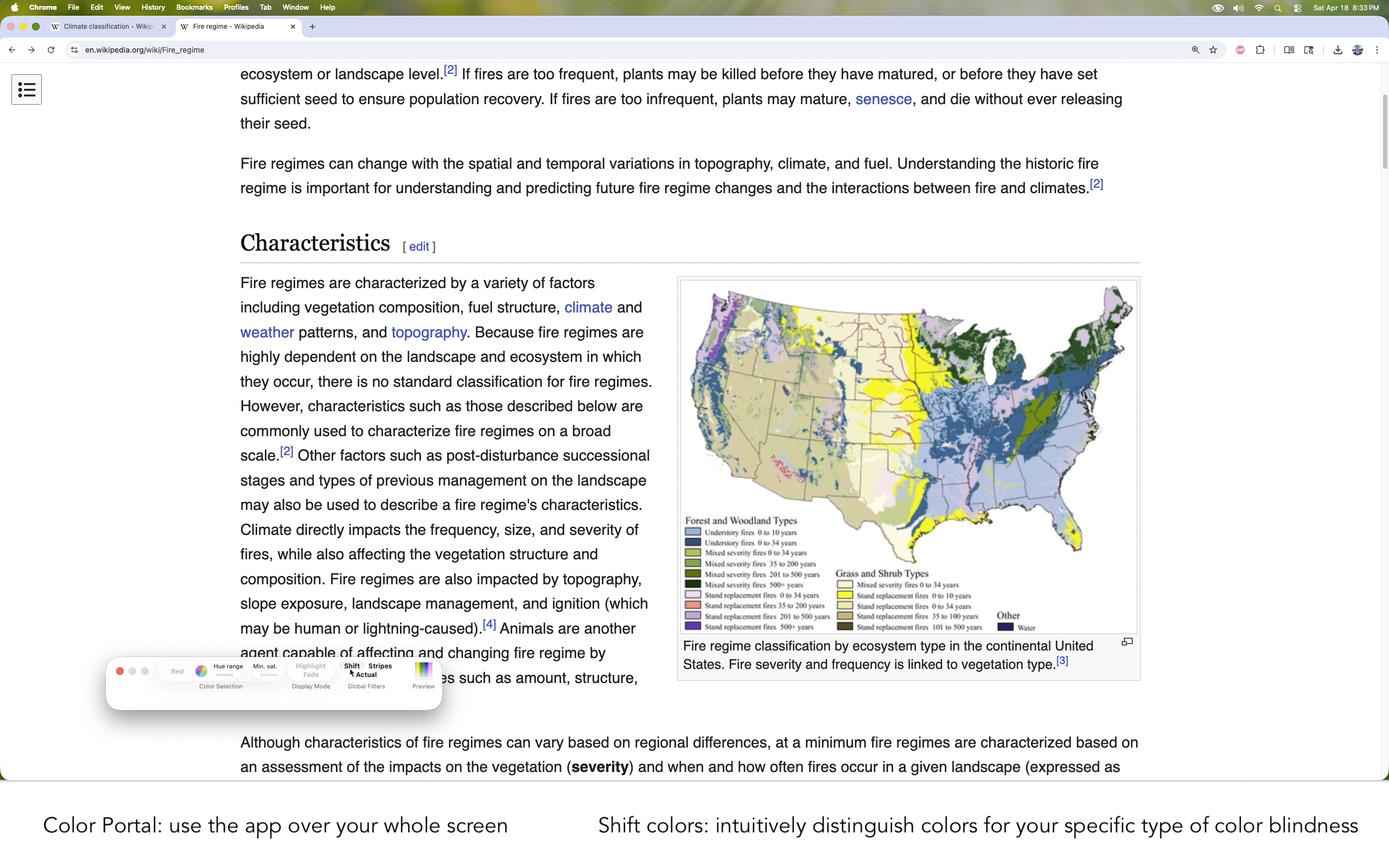Click the zoom magnifier in address bar

coord(1195,50)
